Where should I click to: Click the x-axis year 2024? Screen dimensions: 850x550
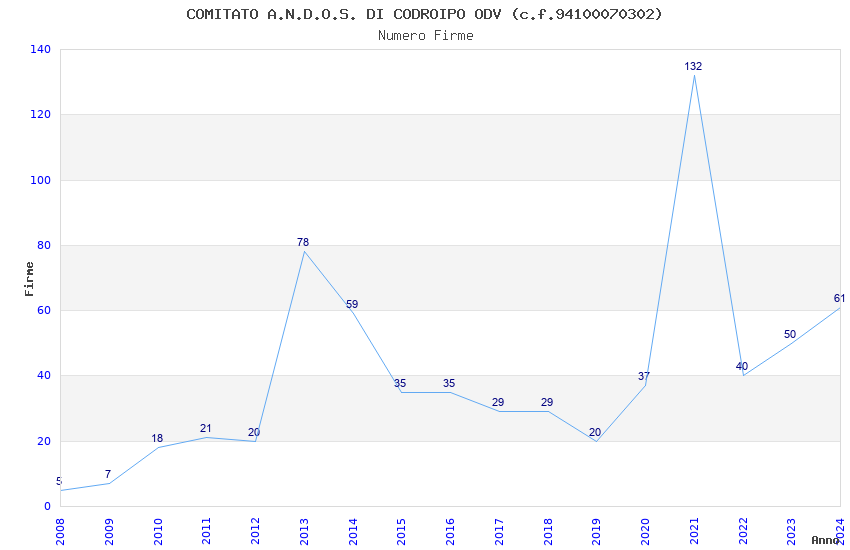click(x=840, y=531)
